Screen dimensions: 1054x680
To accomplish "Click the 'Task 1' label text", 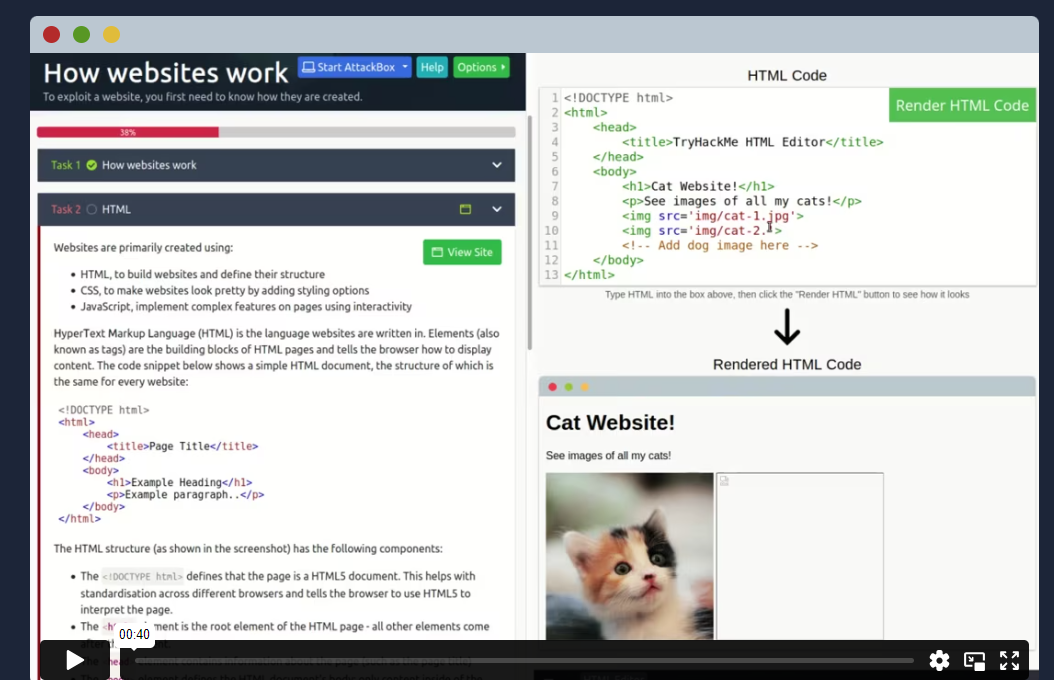I will (66, 165).
